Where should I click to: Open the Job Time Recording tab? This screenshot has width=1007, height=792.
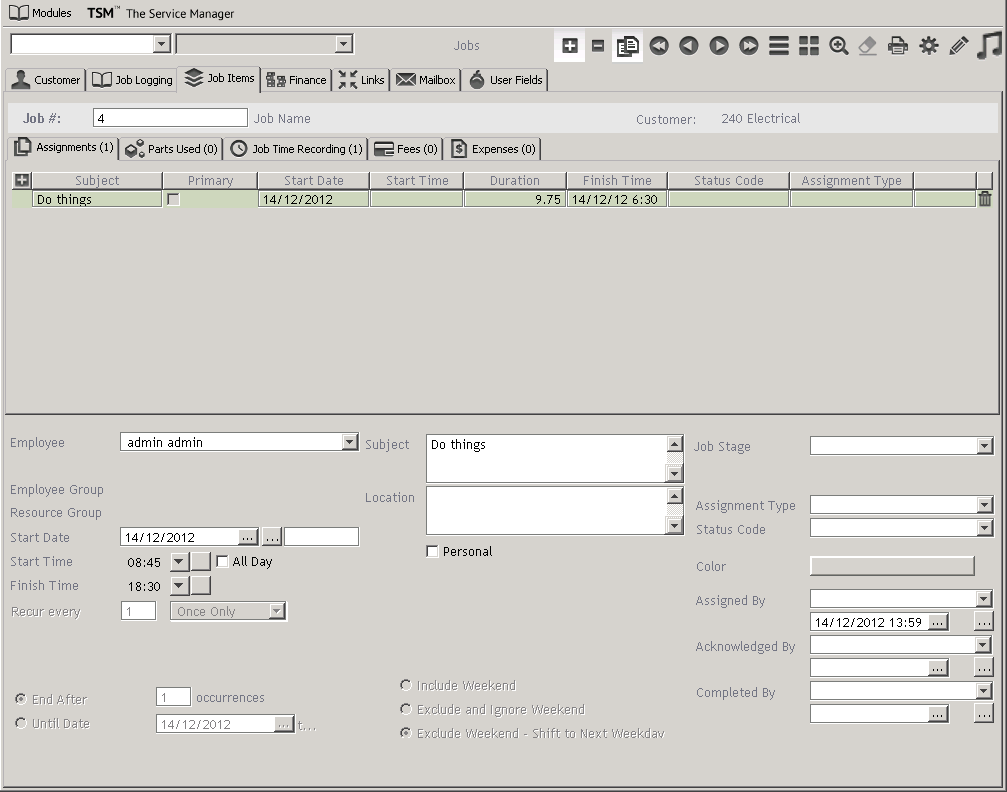tap(296, 149)
